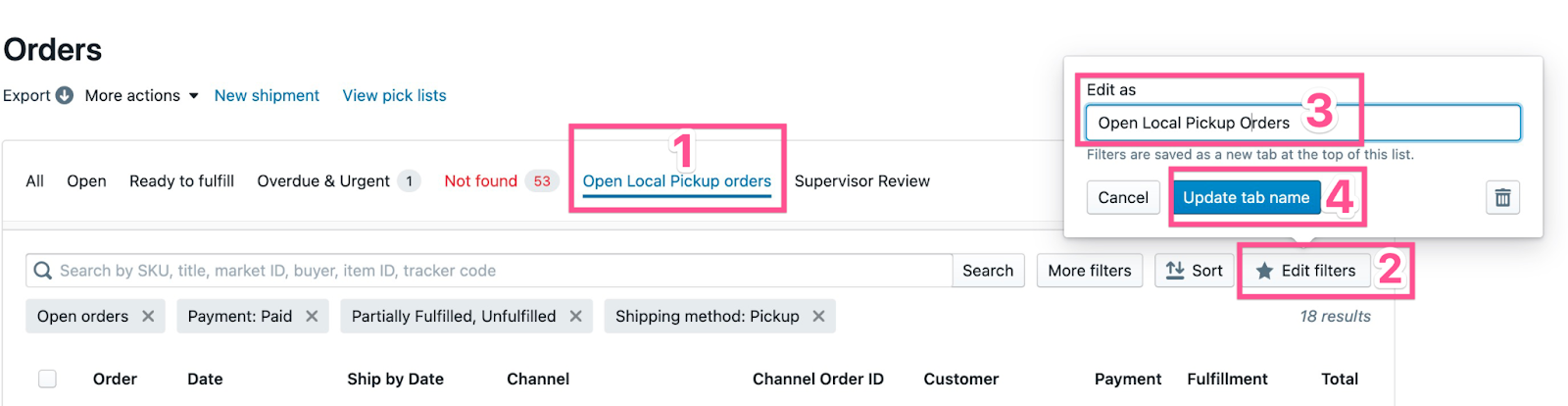
Task: Select the Overdue & Urgent tab
Action: [323, 181]
